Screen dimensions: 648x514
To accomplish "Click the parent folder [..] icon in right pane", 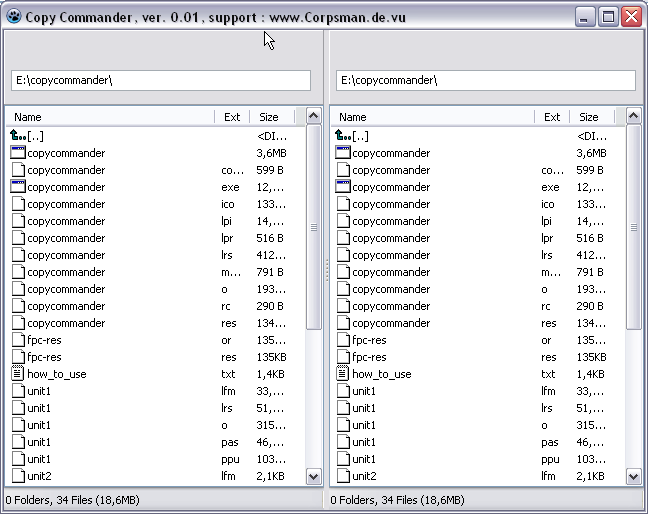I will (x=342, y=136).
